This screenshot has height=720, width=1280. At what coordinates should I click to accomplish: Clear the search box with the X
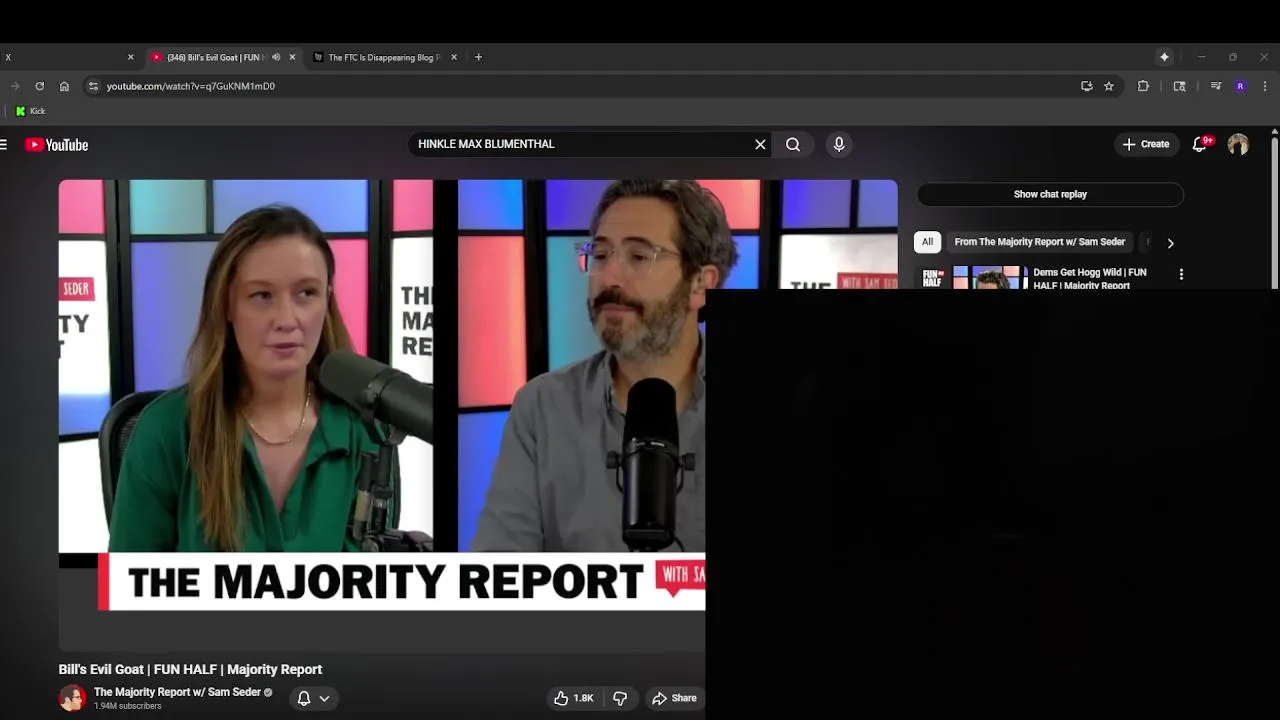point(760,144)
